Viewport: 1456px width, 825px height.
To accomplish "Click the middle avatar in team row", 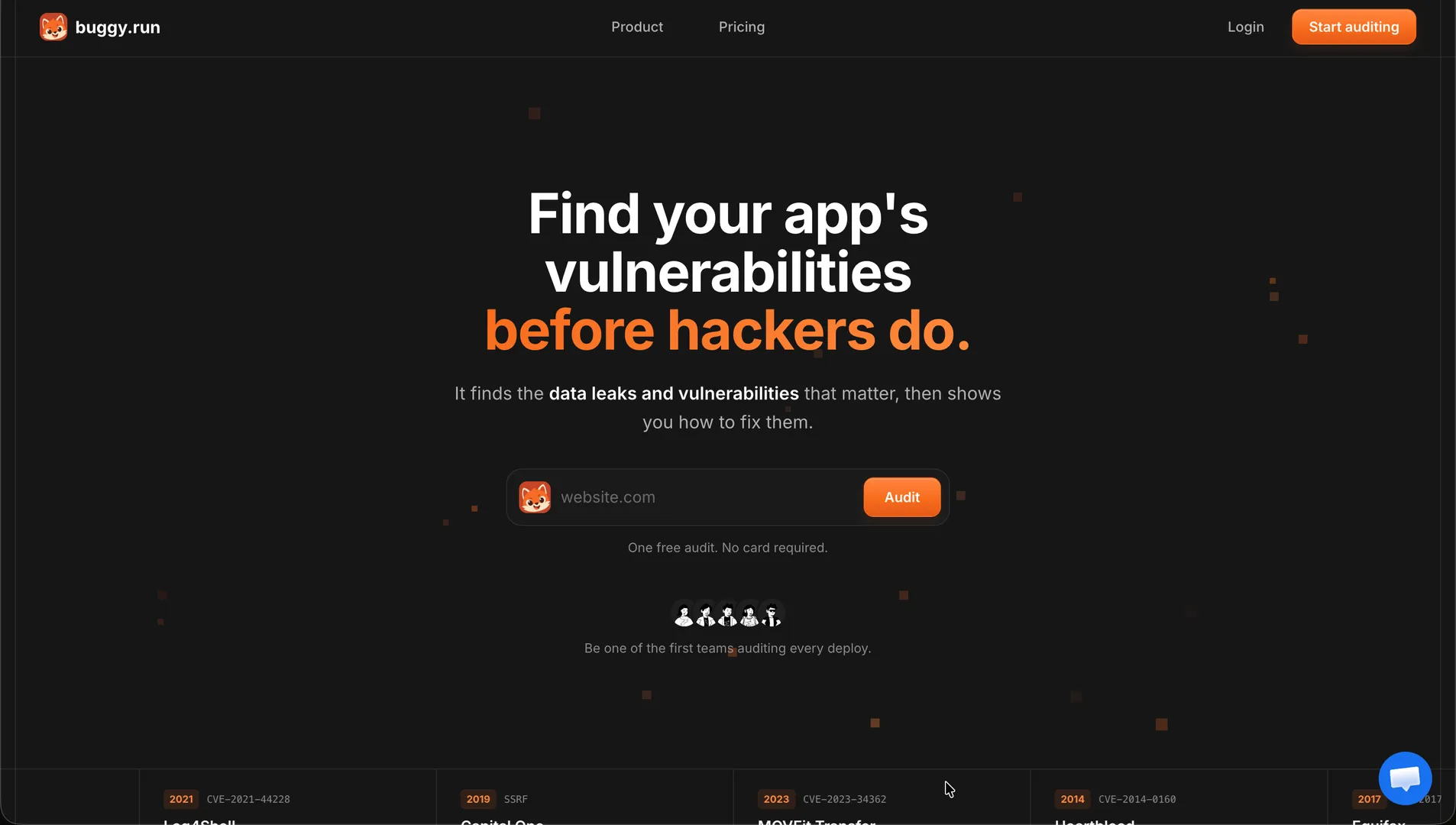I will tap(728, 615).
